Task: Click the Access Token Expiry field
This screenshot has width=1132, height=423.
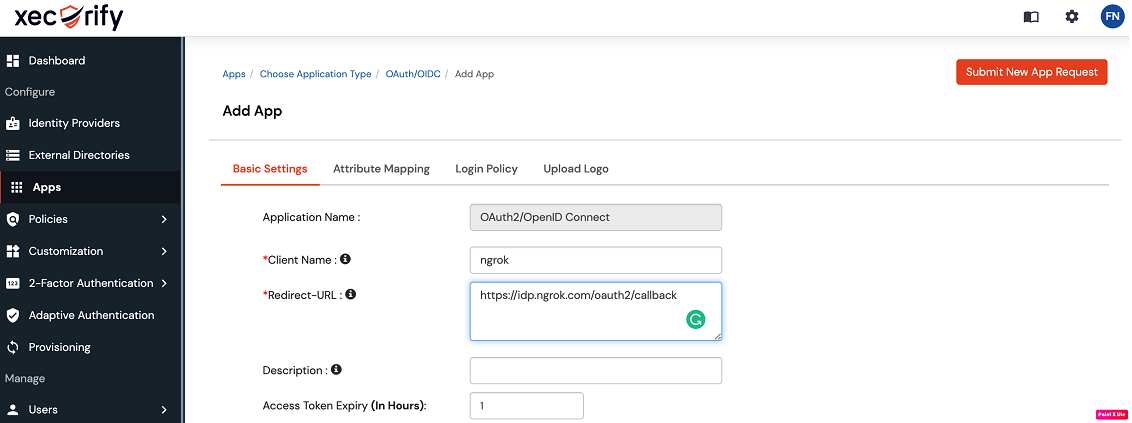Action: click(526, 406)
